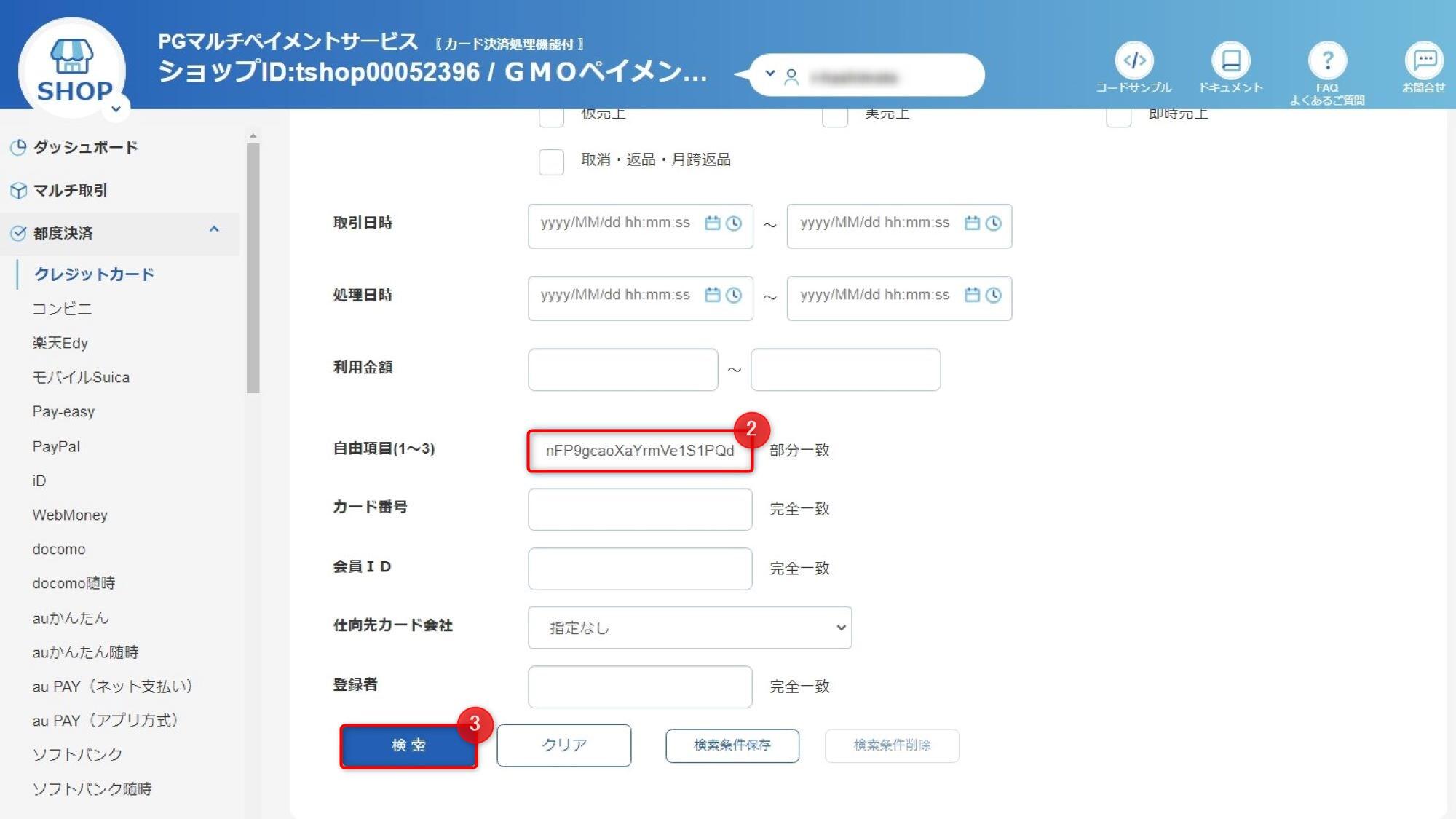Screen dimensions: 1456x819
Task: Collapse the 都度決済 sidebar section
Action: (214, 229)
